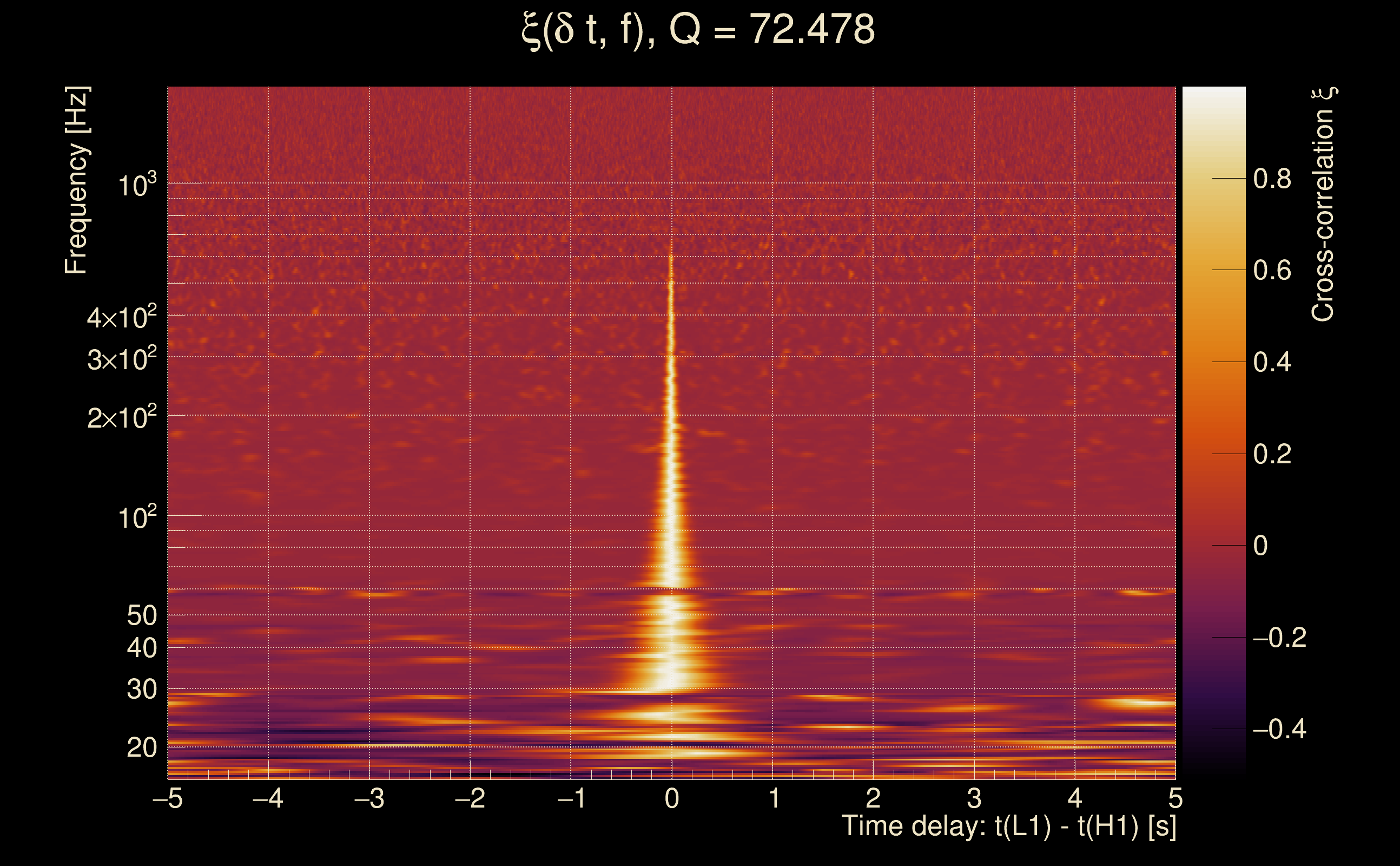Click the 3 time delay tick label
This screenshot has height=866, width=1400.
click(974, 798)
